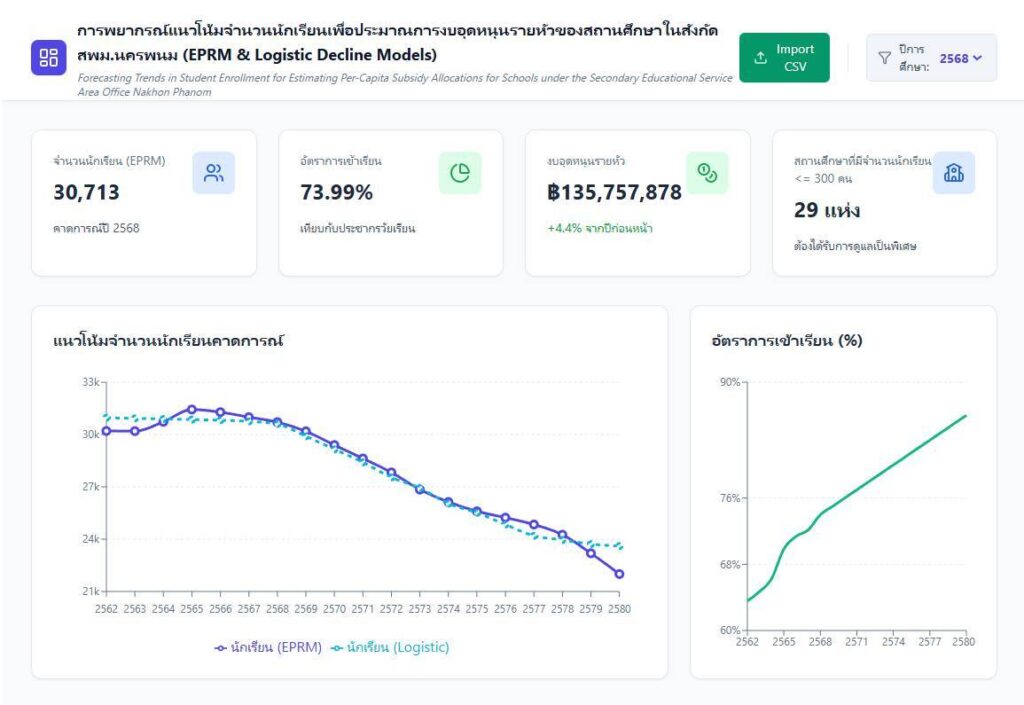The width and height of the screenshot is (1024, 705).
Task: Click the filter funnel icon
Action: tap(884, 58)
